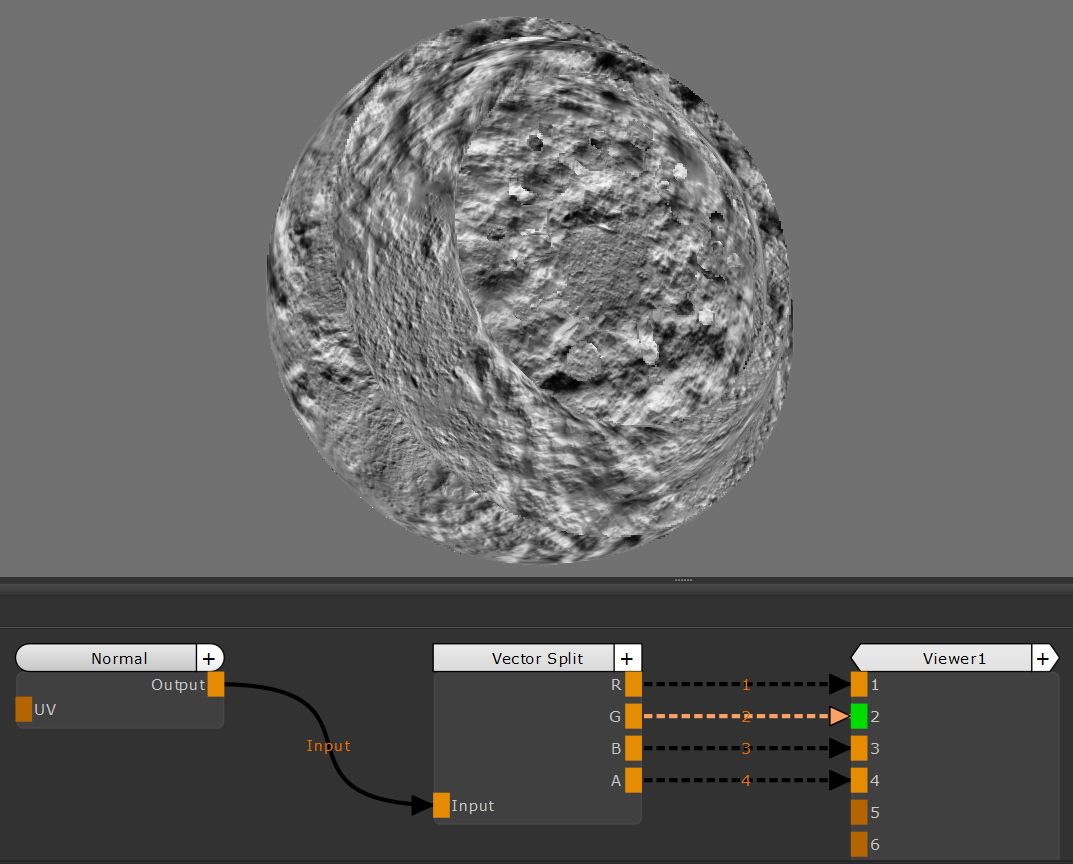
Task: Expand the Vector Split node plus button
Action: click(x=627, y=658)
